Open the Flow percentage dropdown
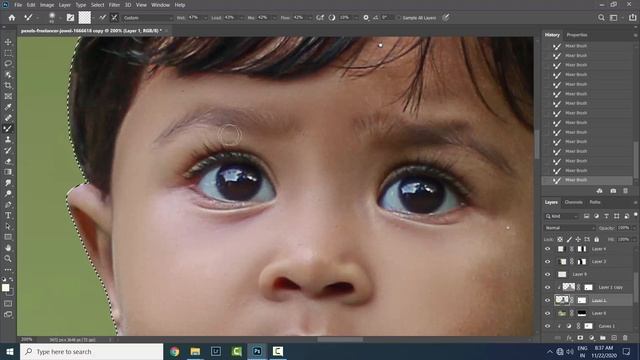Screen dimensions: 640x360 coord(309,18)
